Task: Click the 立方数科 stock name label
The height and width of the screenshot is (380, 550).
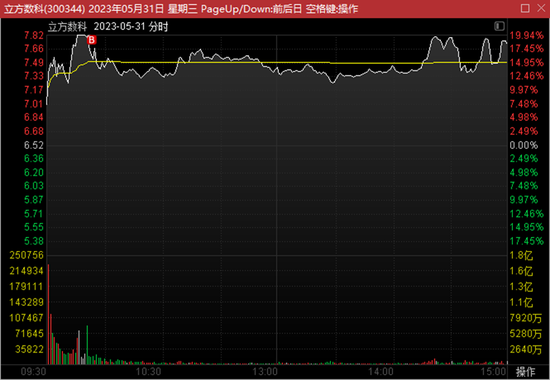Action: [67, 27]
